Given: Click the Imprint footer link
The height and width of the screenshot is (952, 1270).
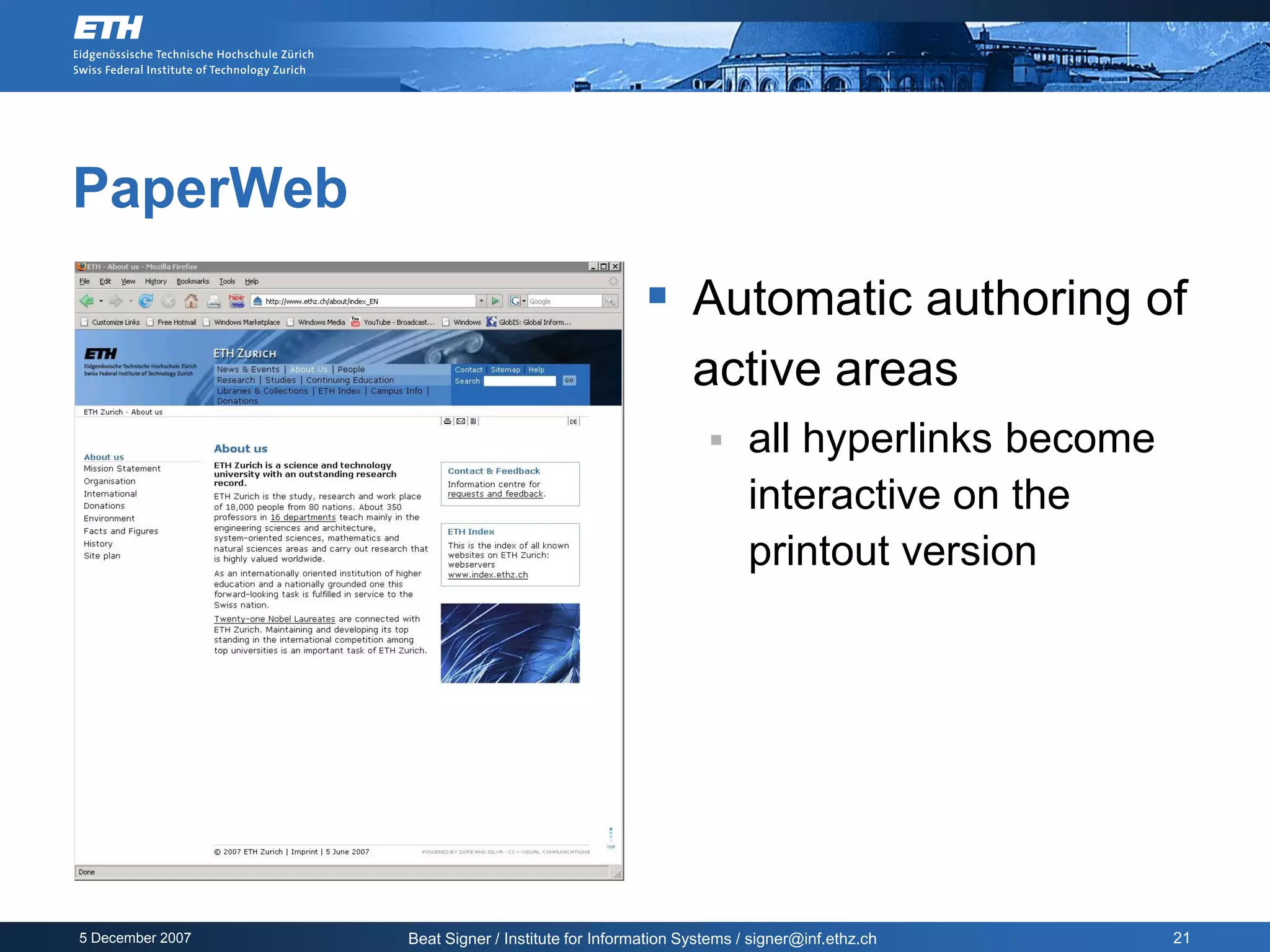Looking at the screenshot, I should pyautogui.click(x=304, y=852).
